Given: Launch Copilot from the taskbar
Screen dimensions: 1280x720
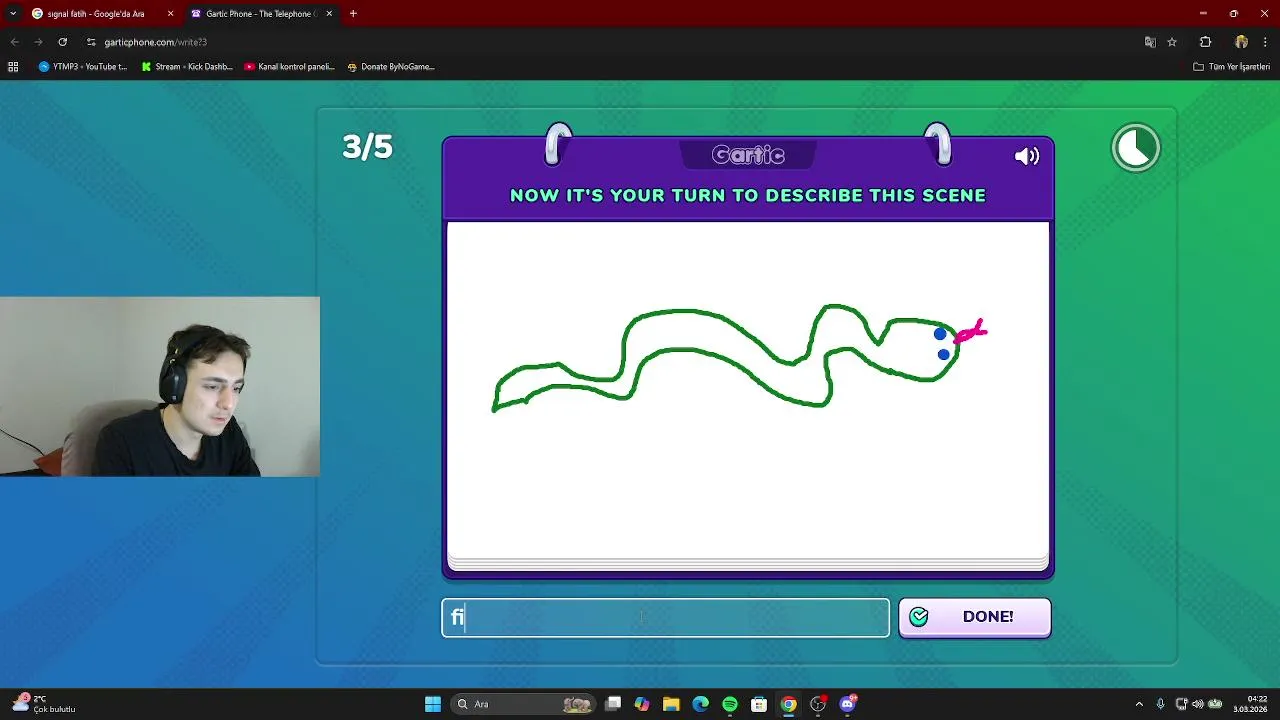Looking at the screenshot, I should click(x=642, y=704).
